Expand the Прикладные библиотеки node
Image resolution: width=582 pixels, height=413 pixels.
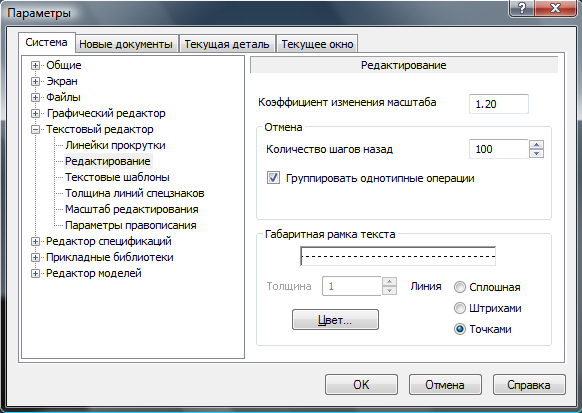click(x=35, y=258)
